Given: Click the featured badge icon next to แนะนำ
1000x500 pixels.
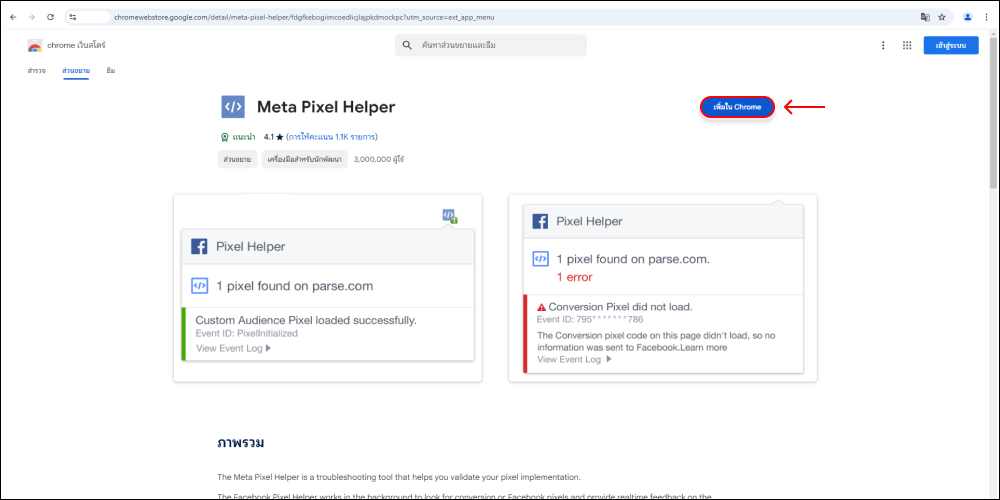Looking at the screenshot, I should pyautogui.click(x=224, y=137).
